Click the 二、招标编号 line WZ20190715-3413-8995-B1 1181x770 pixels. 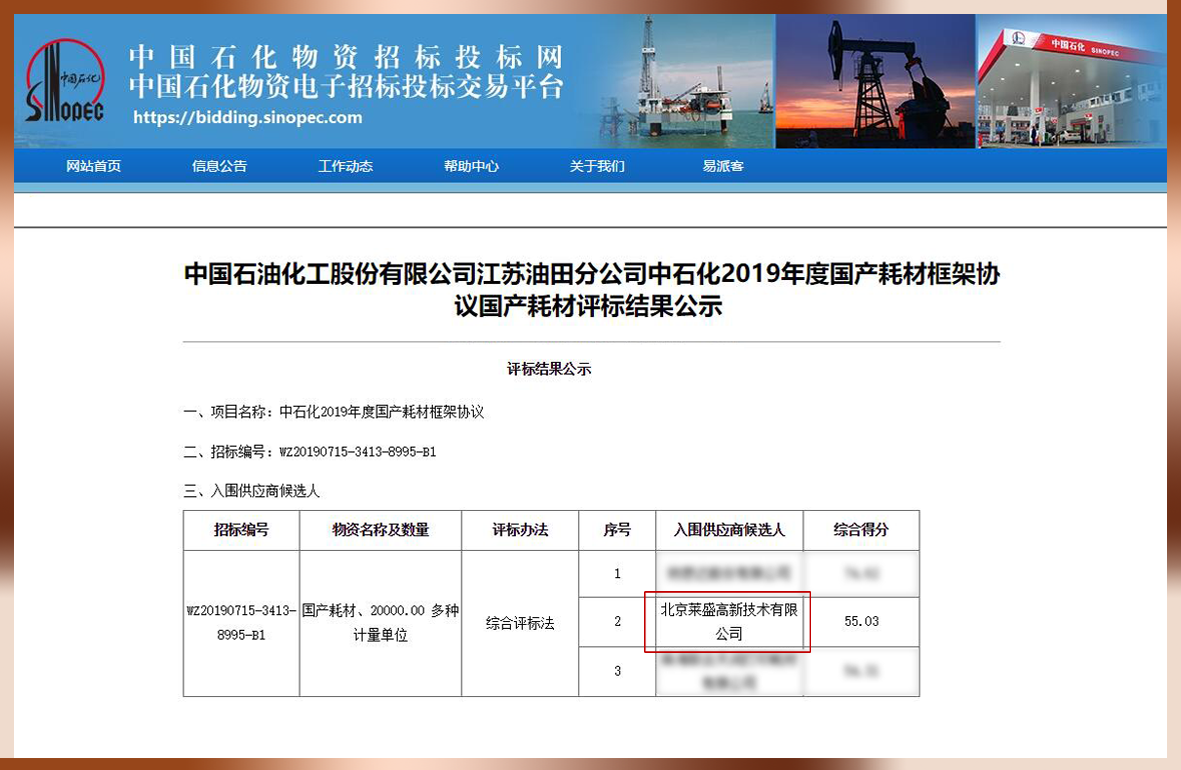pyautogui.click(x=310, y=452)
